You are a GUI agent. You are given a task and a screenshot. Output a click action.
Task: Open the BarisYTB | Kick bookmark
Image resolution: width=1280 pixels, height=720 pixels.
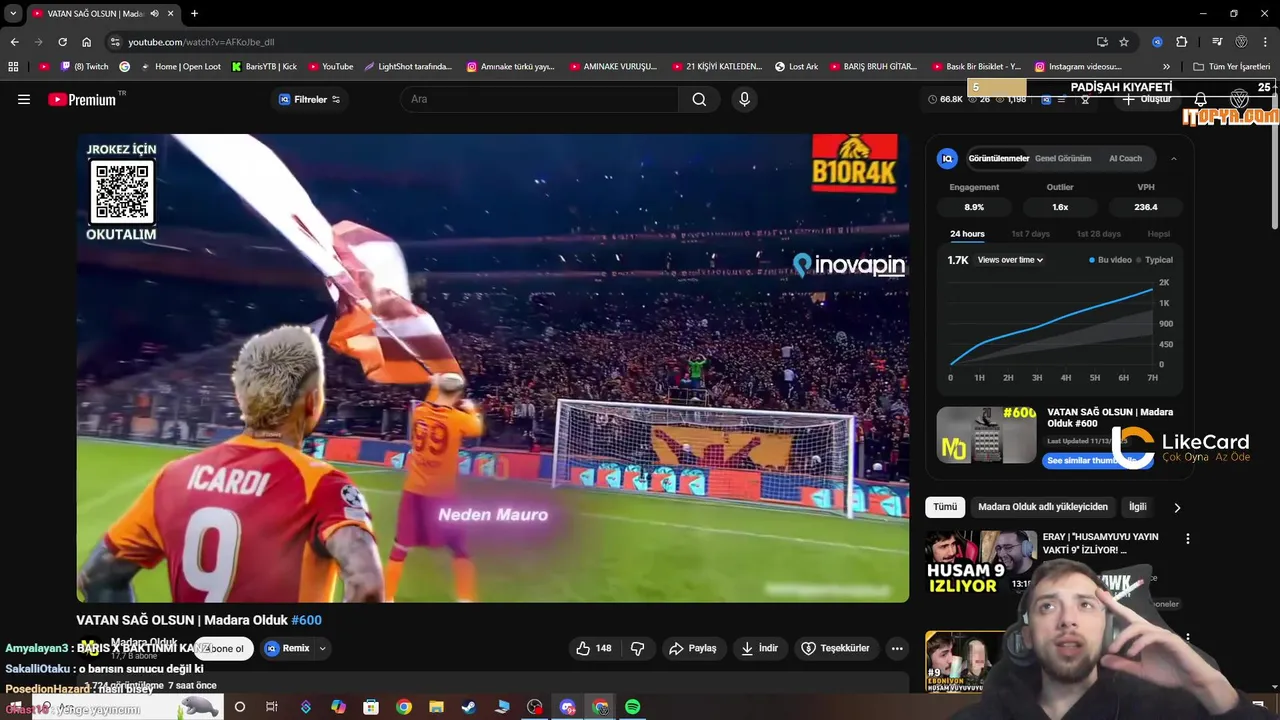click(x=264, y=67)
